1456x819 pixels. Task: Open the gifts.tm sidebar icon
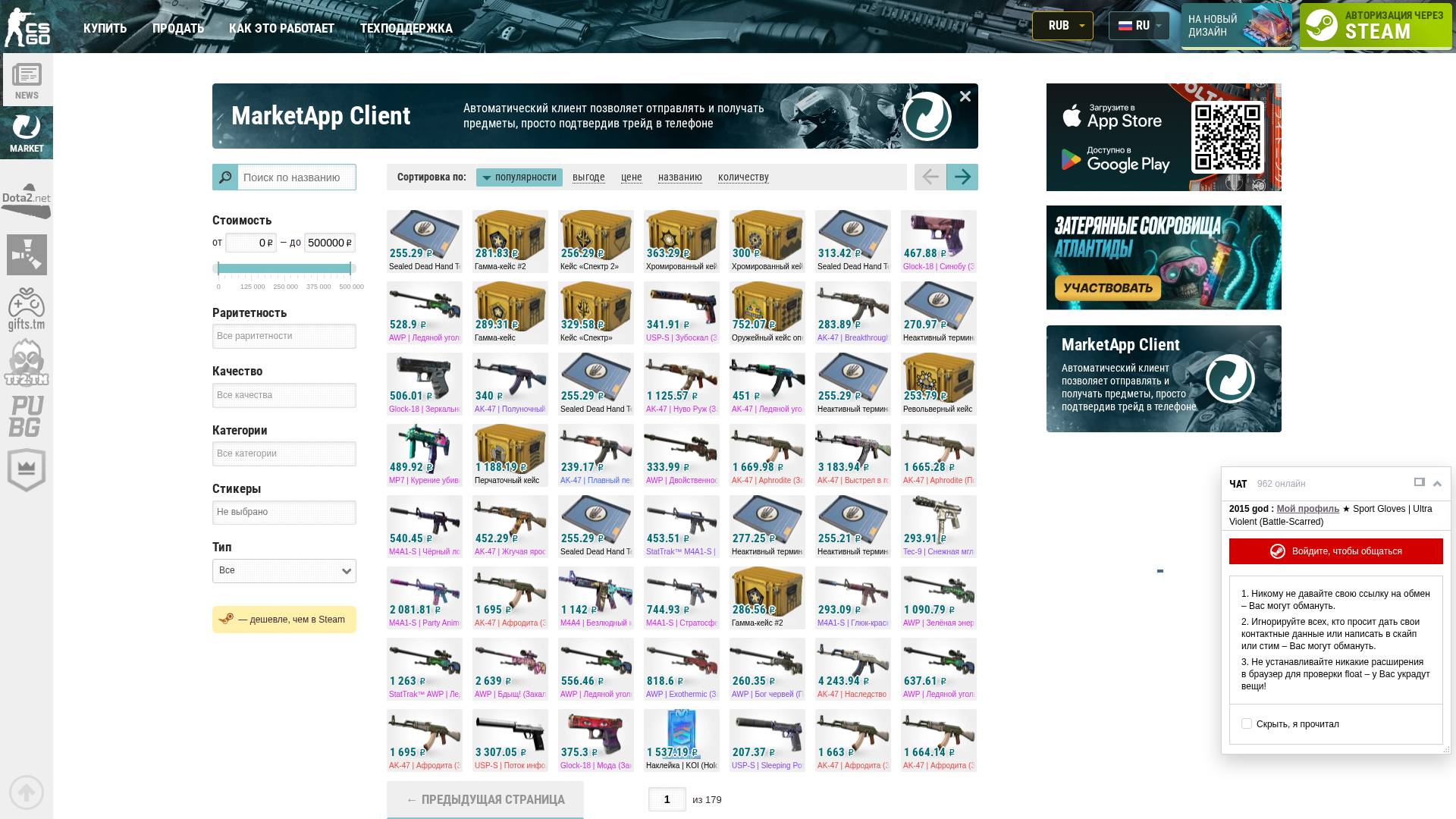(x=27, y=309)
